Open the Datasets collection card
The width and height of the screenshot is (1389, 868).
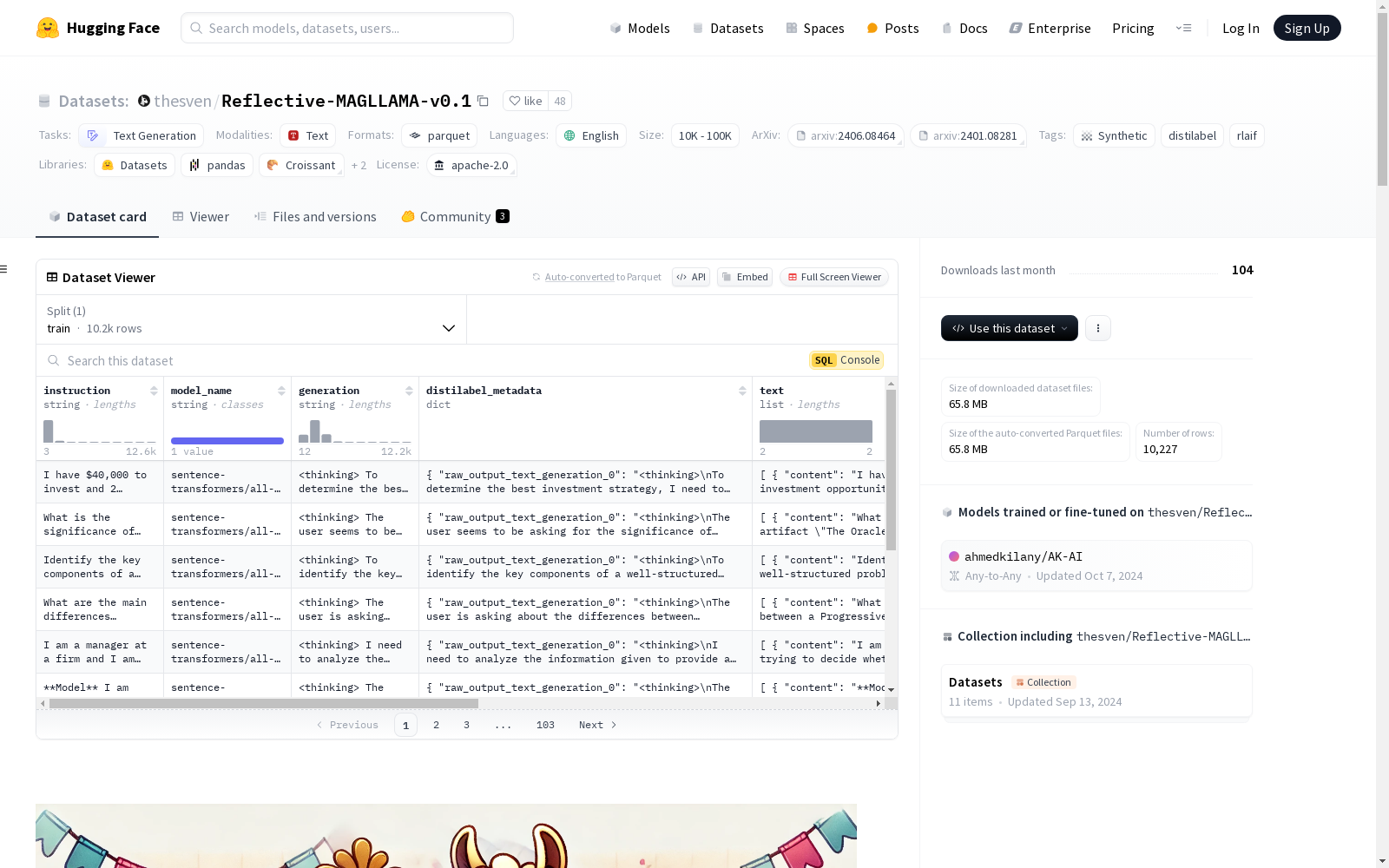coord(1096,691)
